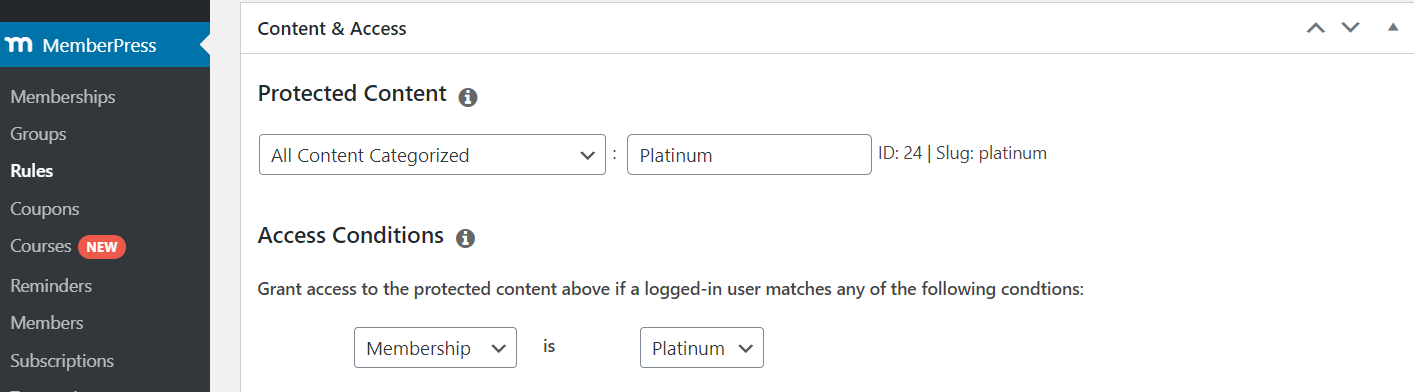Image resolution: width=1414 pixels, height=392 pixels.
Task: Click info icon beside Access Conditions
Action: [x=465, y=239]
